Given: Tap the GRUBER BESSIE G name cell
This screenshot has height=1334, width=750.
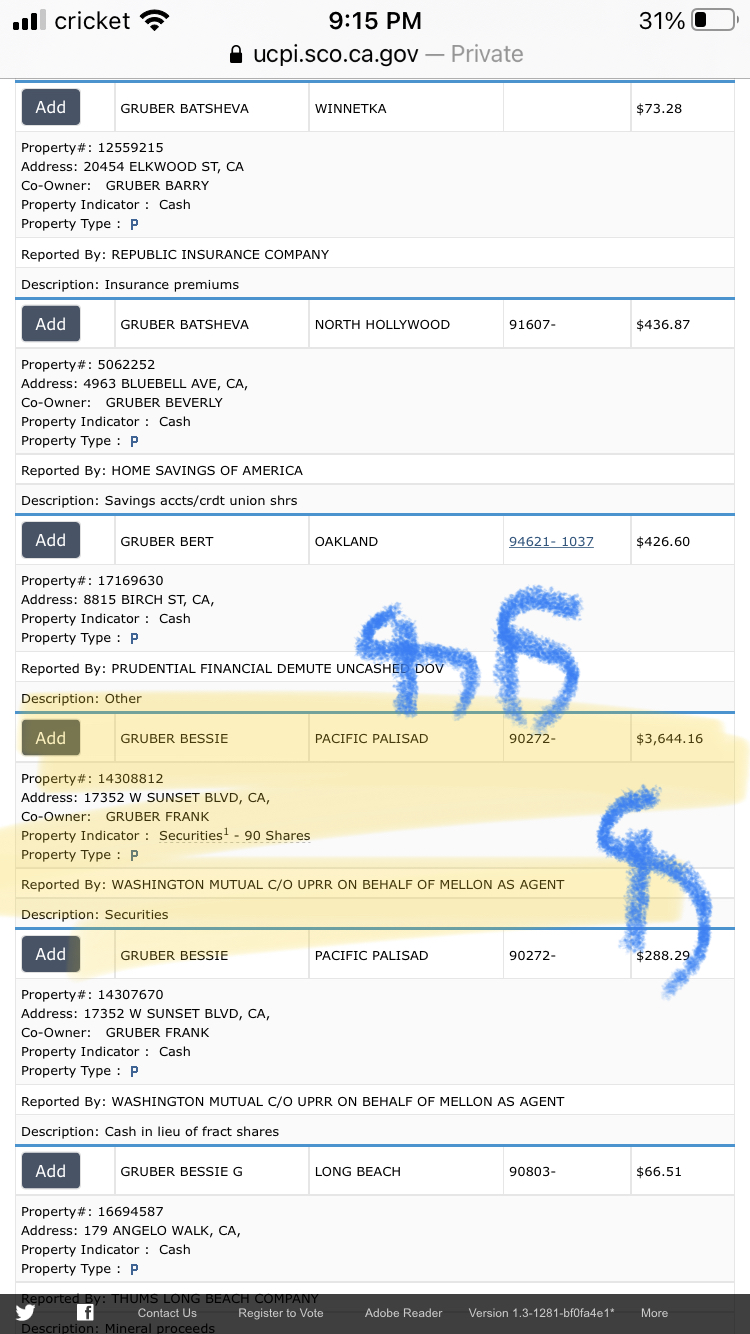Looking at the screenshot, I should [211, 1171].
